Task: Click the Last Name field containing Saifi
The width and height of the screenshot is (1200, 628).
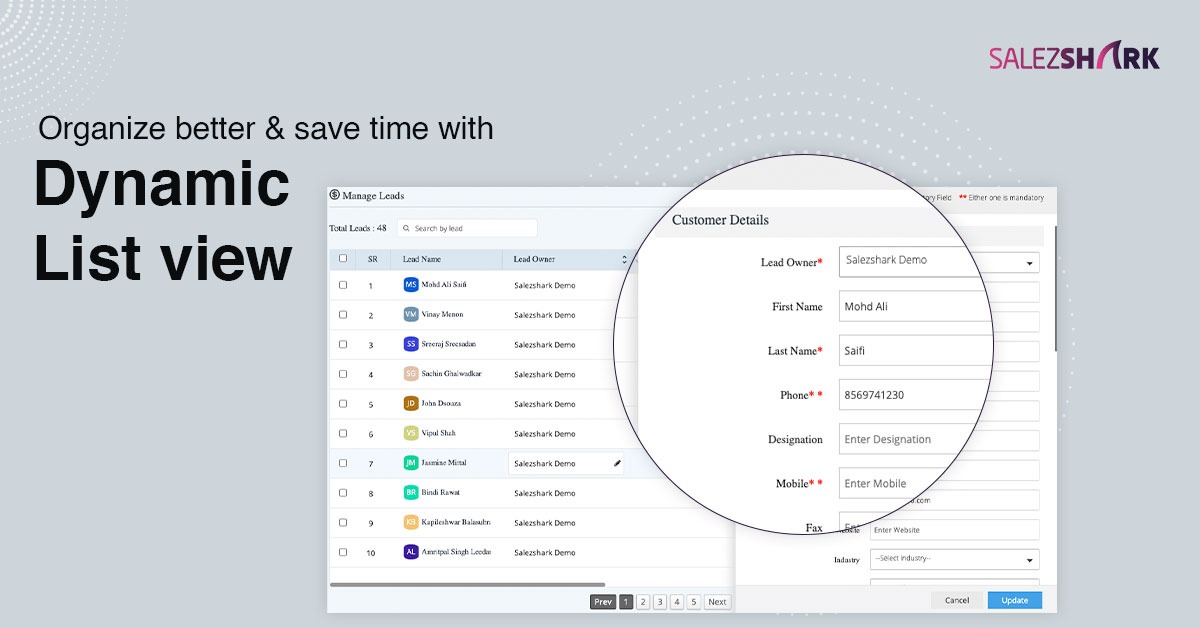Action: pos(915,350)
